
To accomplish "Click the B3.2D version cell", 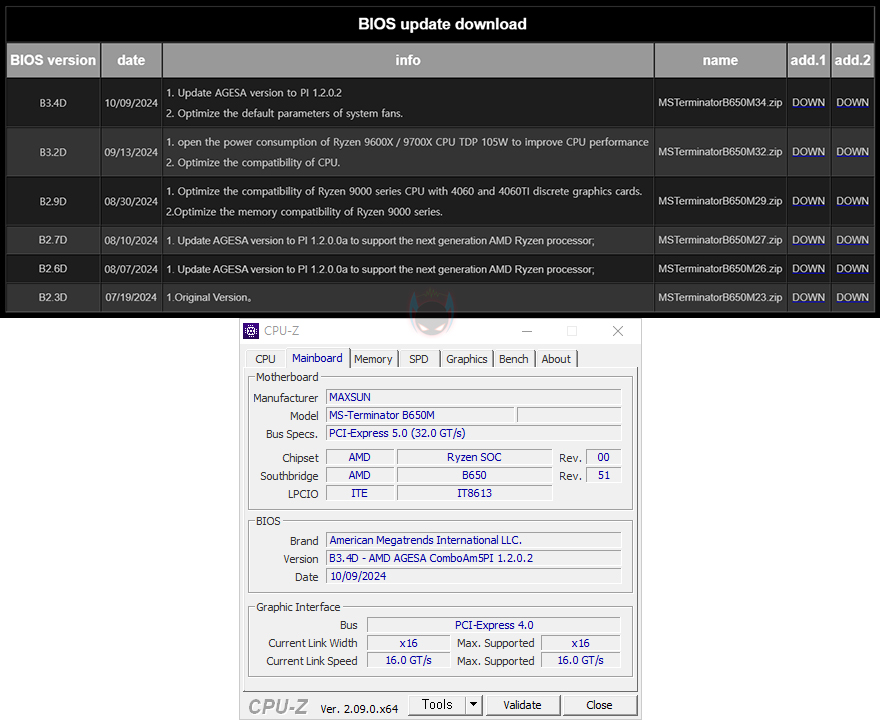I will point(53,152).
